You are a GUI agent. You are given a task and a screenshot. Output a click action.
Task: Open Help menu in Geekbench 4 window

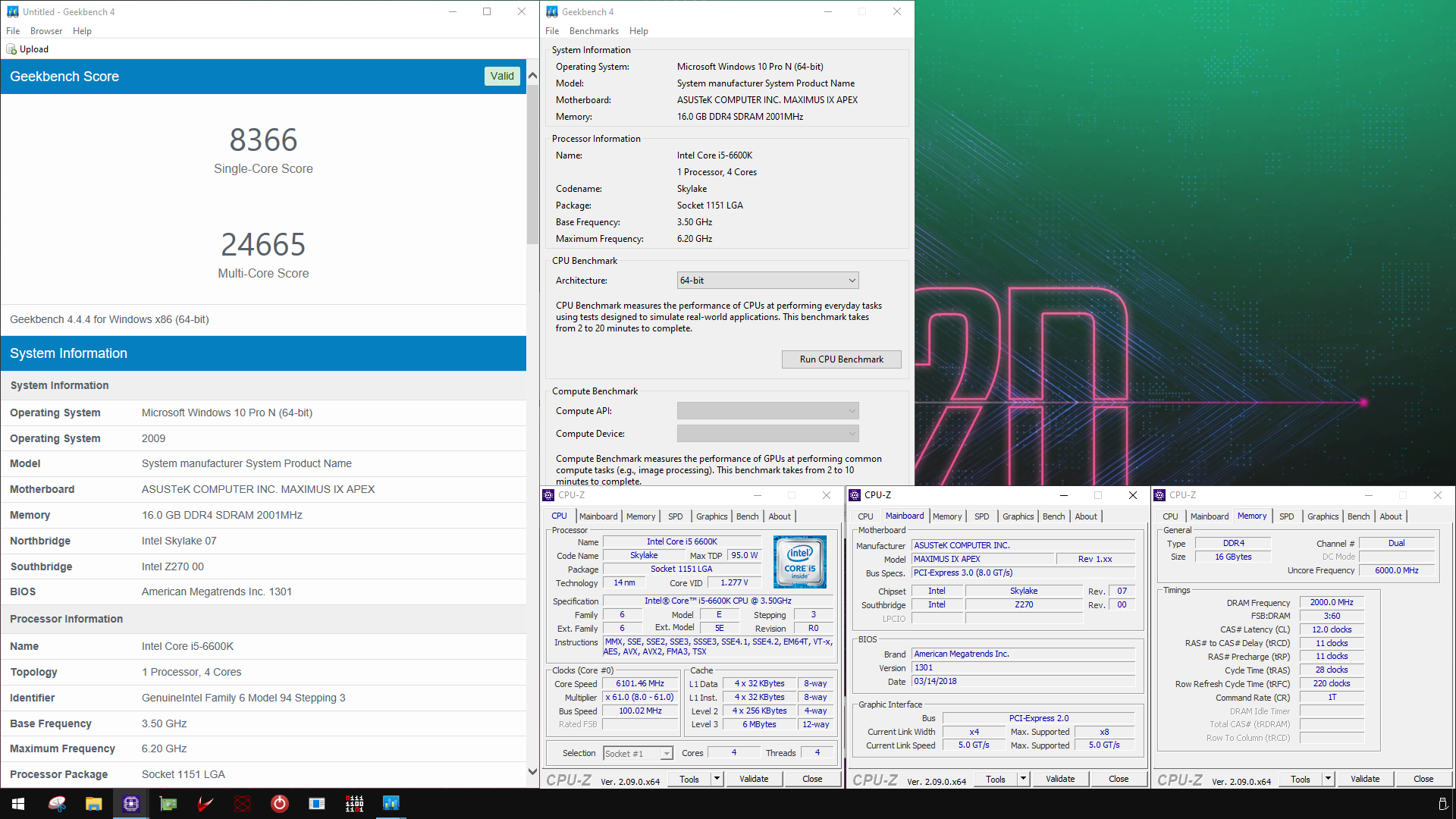(x=639, y=31)
